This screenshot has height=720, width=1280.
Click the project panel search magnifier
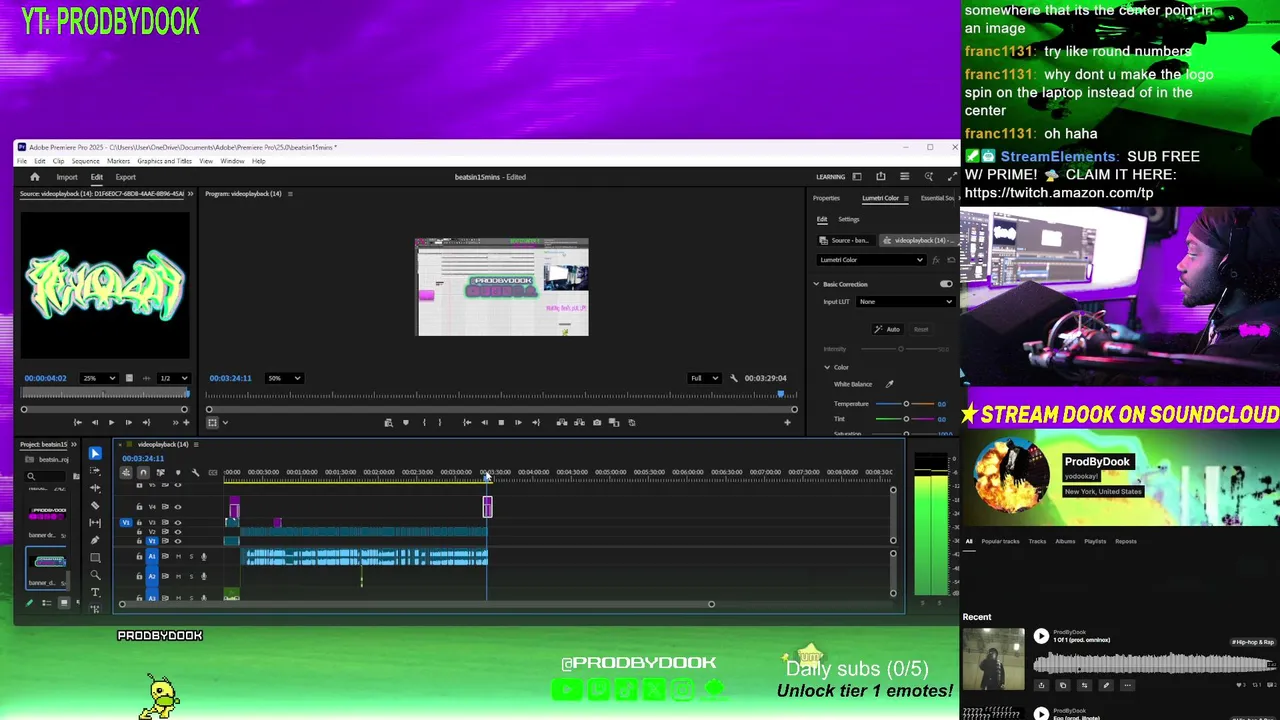(31, 476)
